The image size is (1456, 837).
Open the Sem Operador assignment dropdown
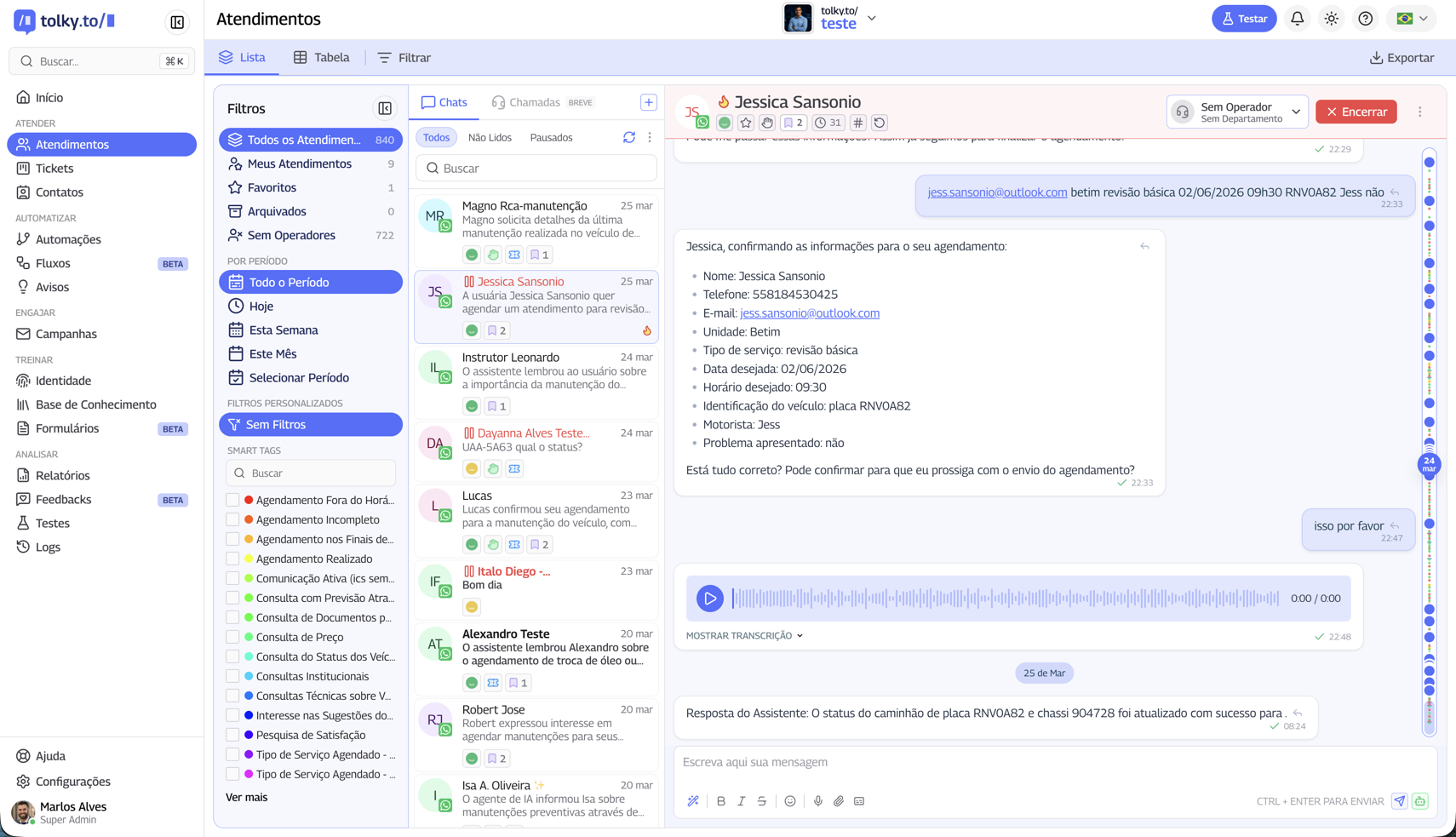pos(1236,111)
